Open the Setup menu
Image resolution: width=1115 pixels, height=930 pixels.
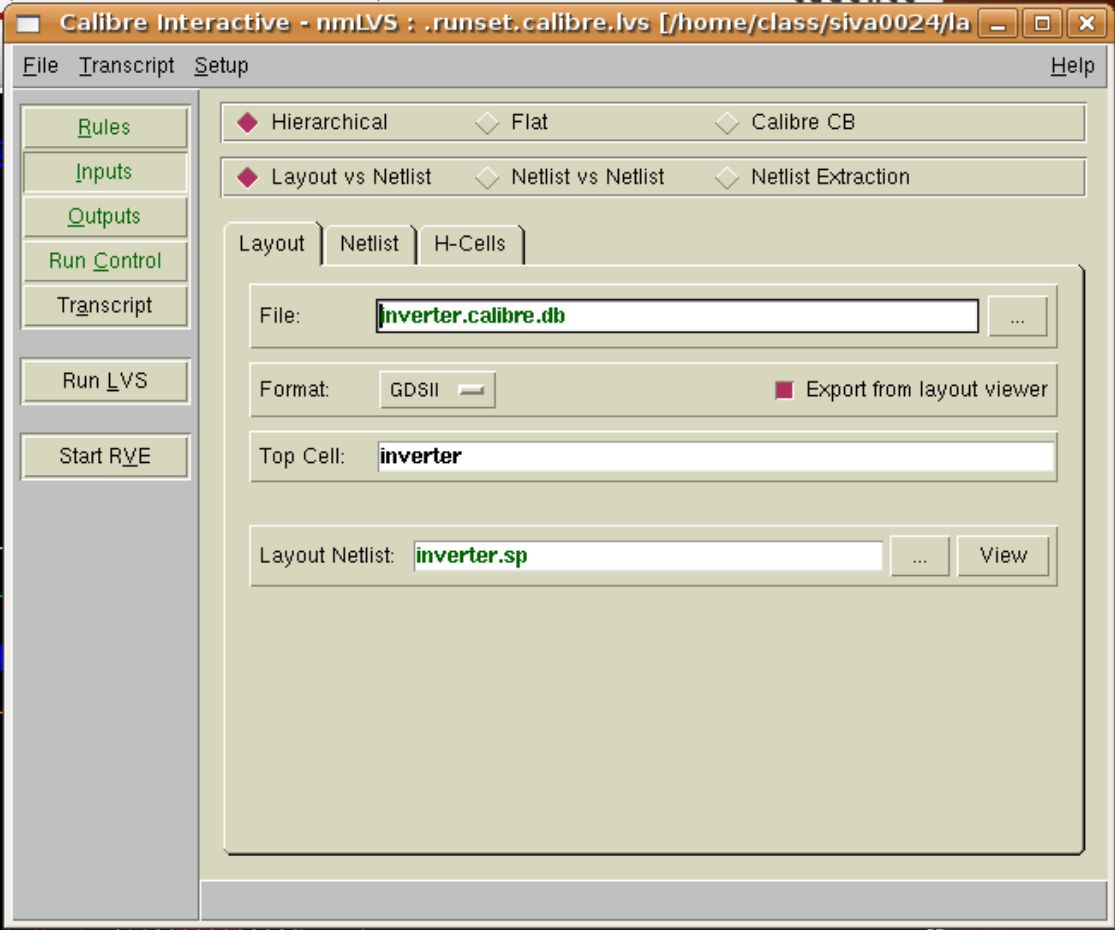(221, 66)
